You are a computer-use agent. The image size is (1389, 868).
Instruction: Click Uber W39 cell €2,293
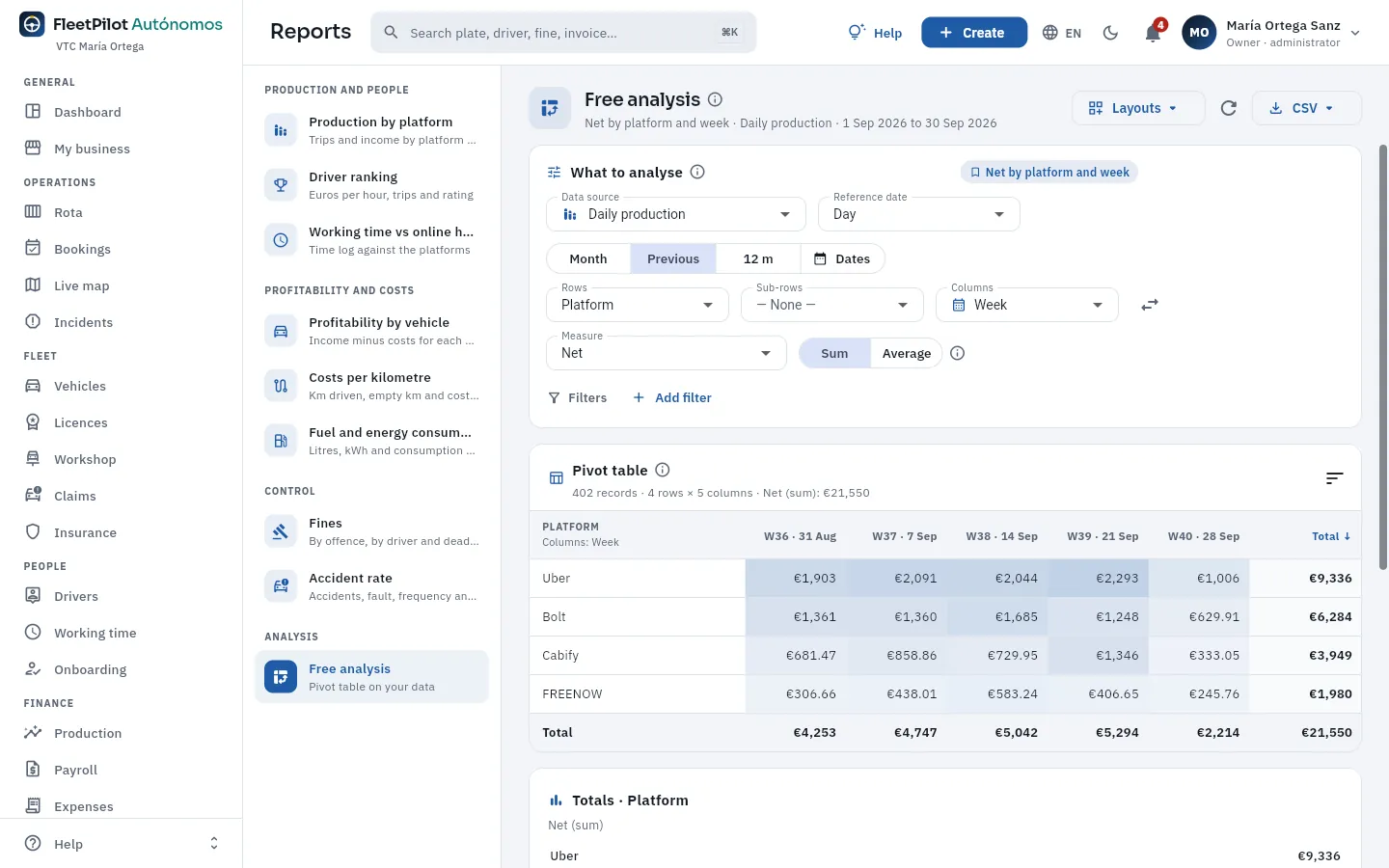coord(1099,579)
